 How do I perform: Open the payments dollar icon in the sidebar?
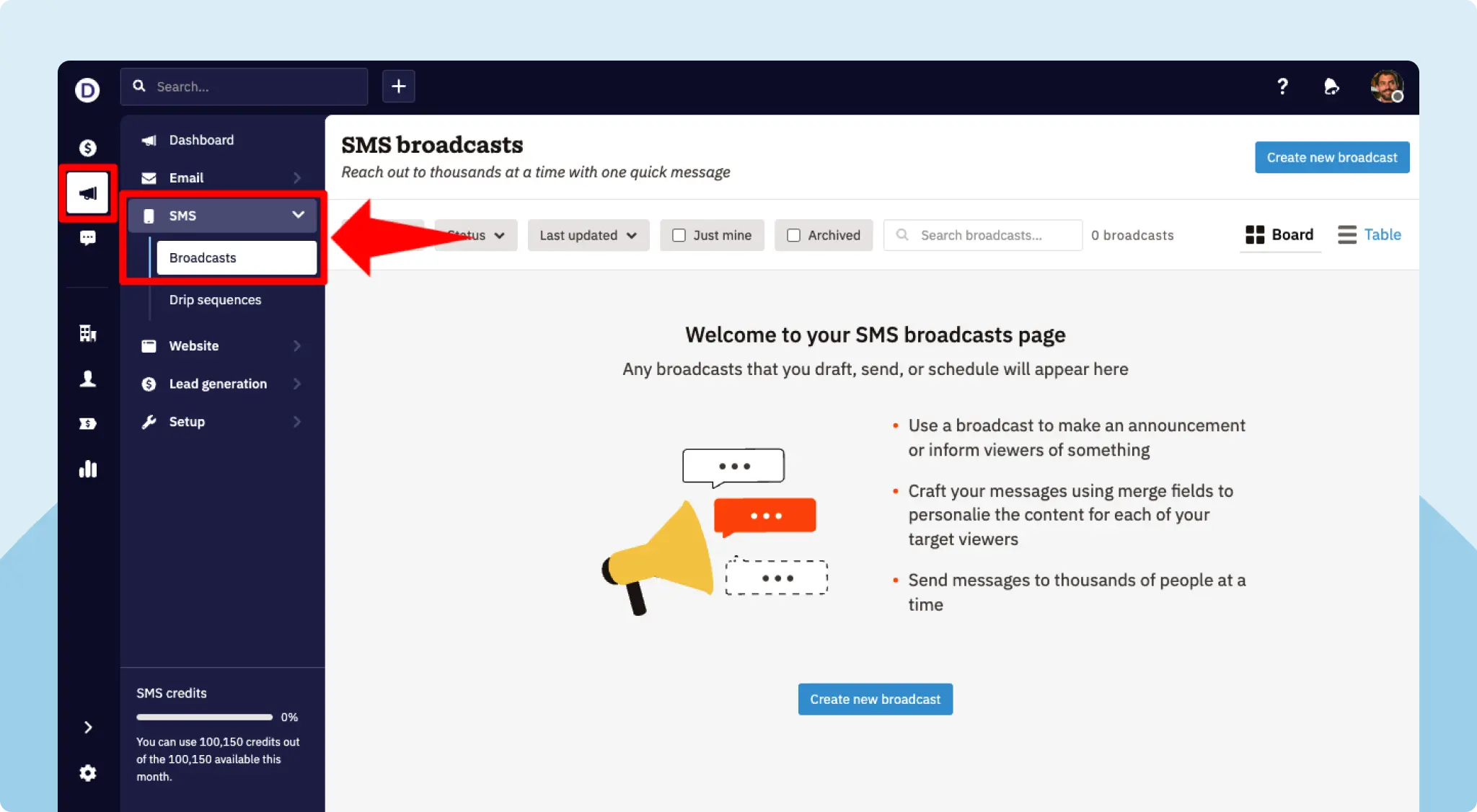click(87, 147)
